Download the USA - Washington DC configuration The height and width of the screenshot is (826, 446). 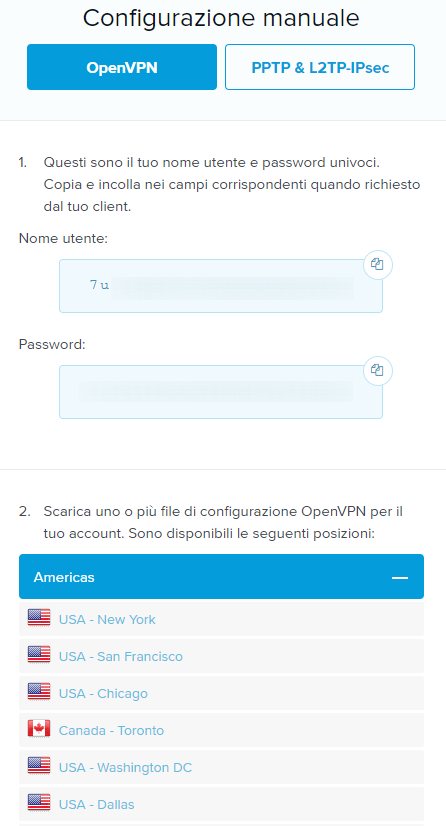tap(125, 768)
